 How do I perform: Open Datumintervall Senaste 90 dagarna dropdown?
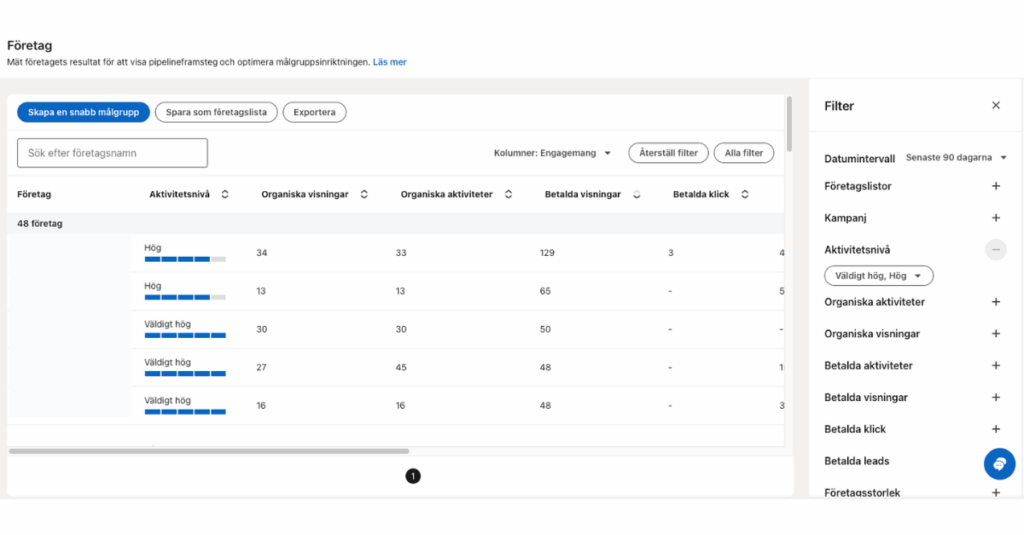coord(955,158)
